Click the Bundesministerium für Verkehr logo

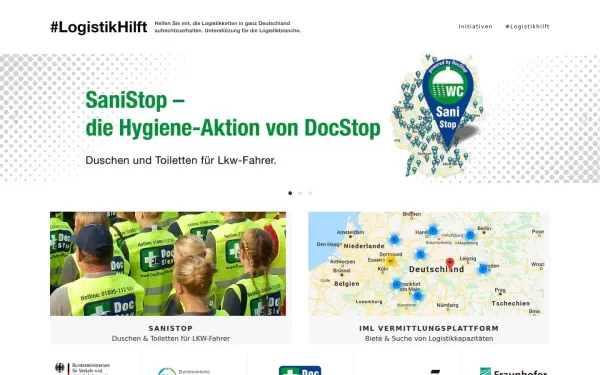pos(82,368)
